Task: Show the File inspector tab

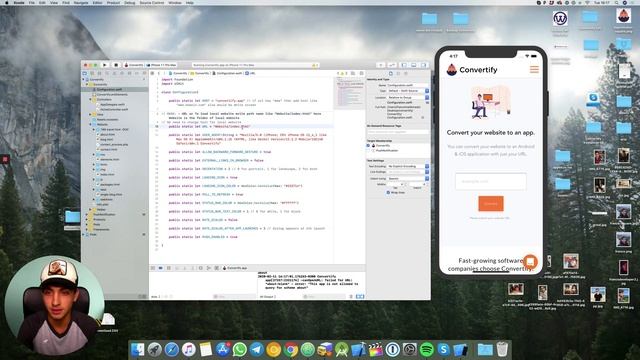Action: [391, 73]
